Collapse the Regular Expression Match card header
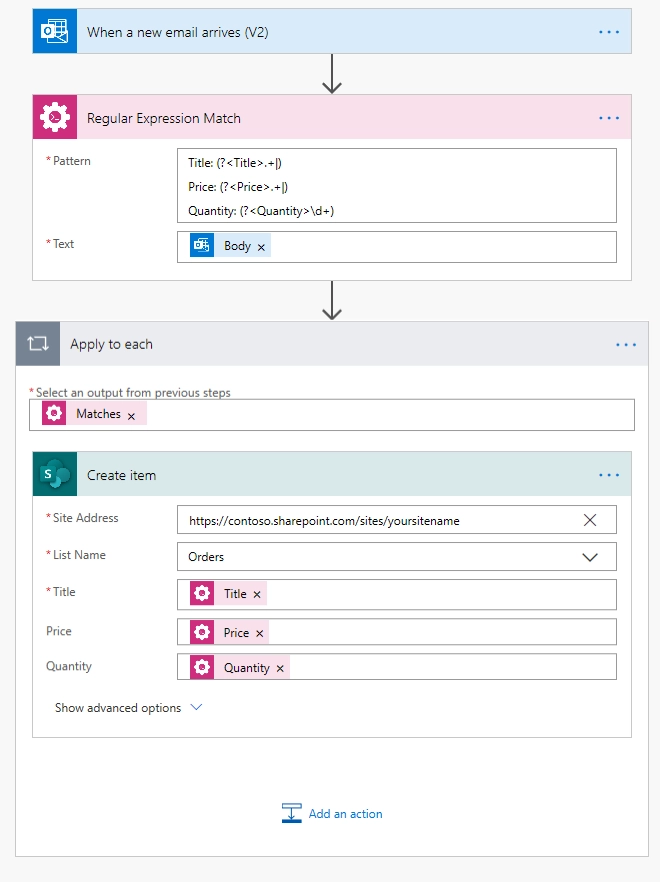The width and height of the screenshot is (660, 882). click(332, 118)
